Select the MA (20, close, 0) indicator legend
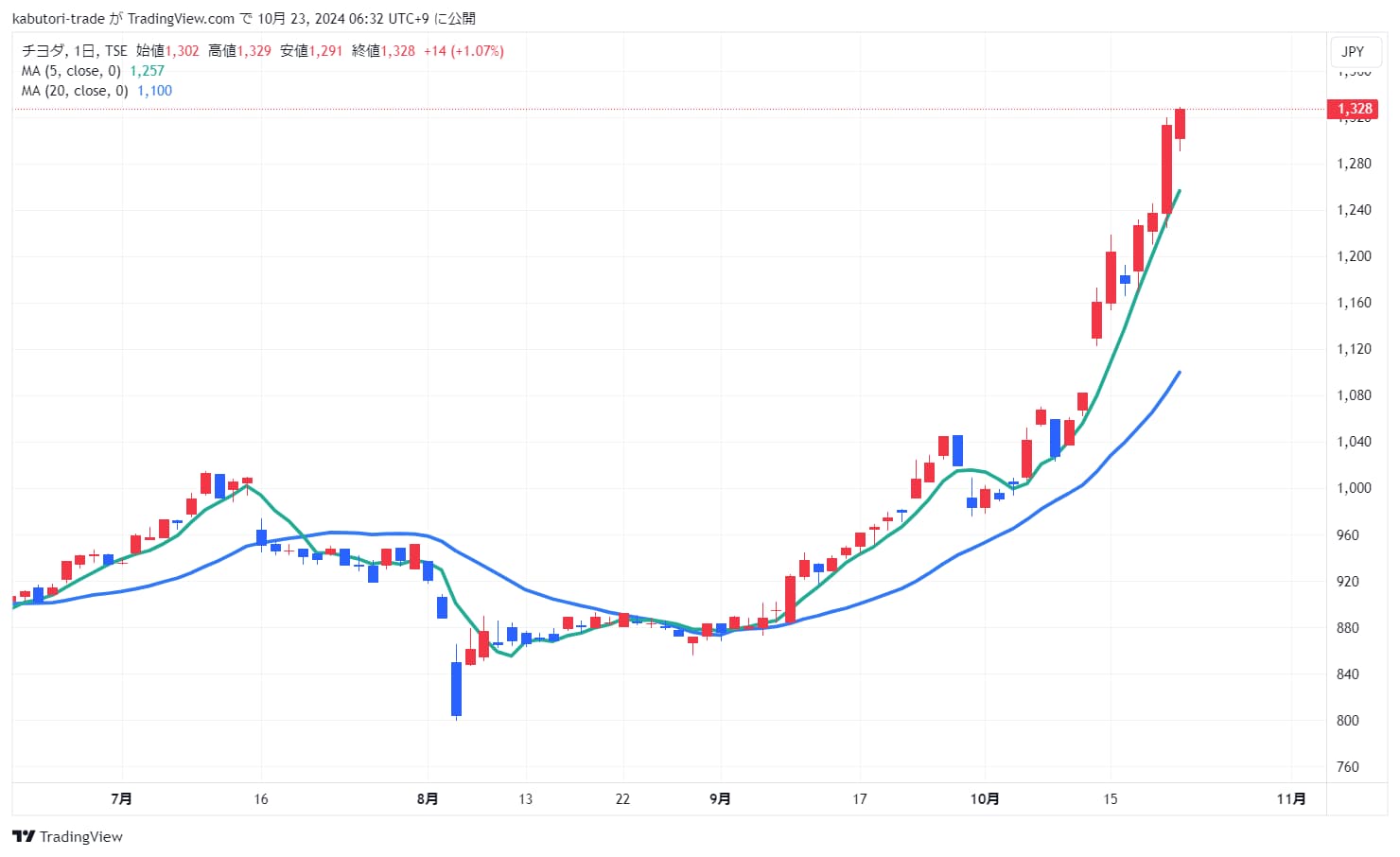This screenshot has width=1400, height=857. point(75,91)
